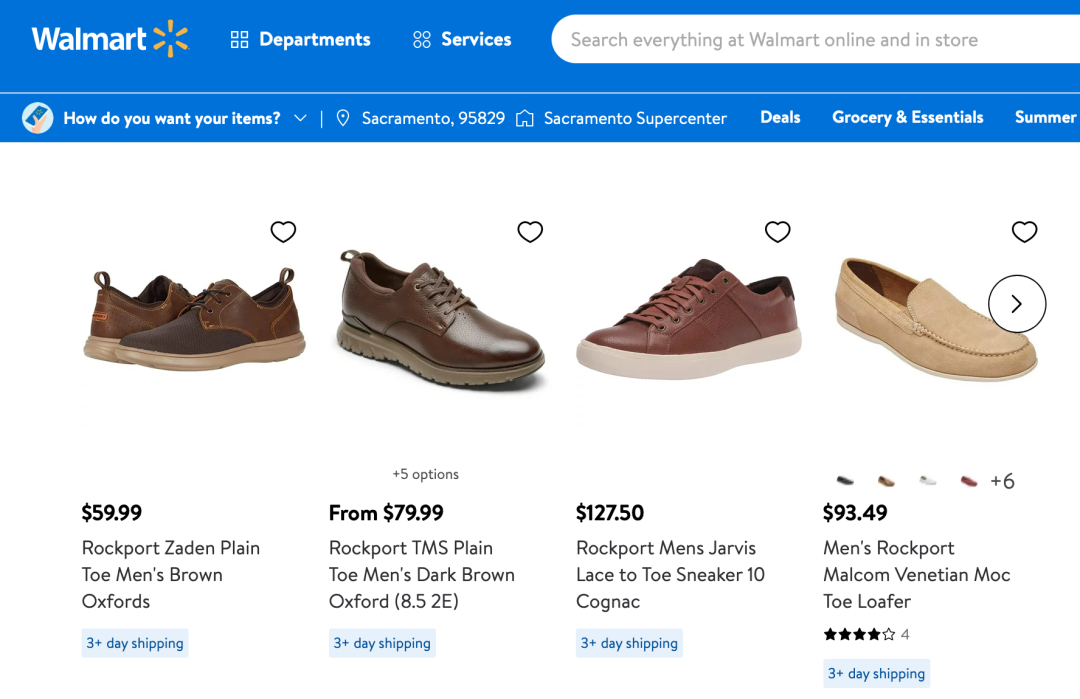The width and height of the screenshot is (1080, 699).
Task: Select the red loafer color swatch
Action: (x=968, y=481)
